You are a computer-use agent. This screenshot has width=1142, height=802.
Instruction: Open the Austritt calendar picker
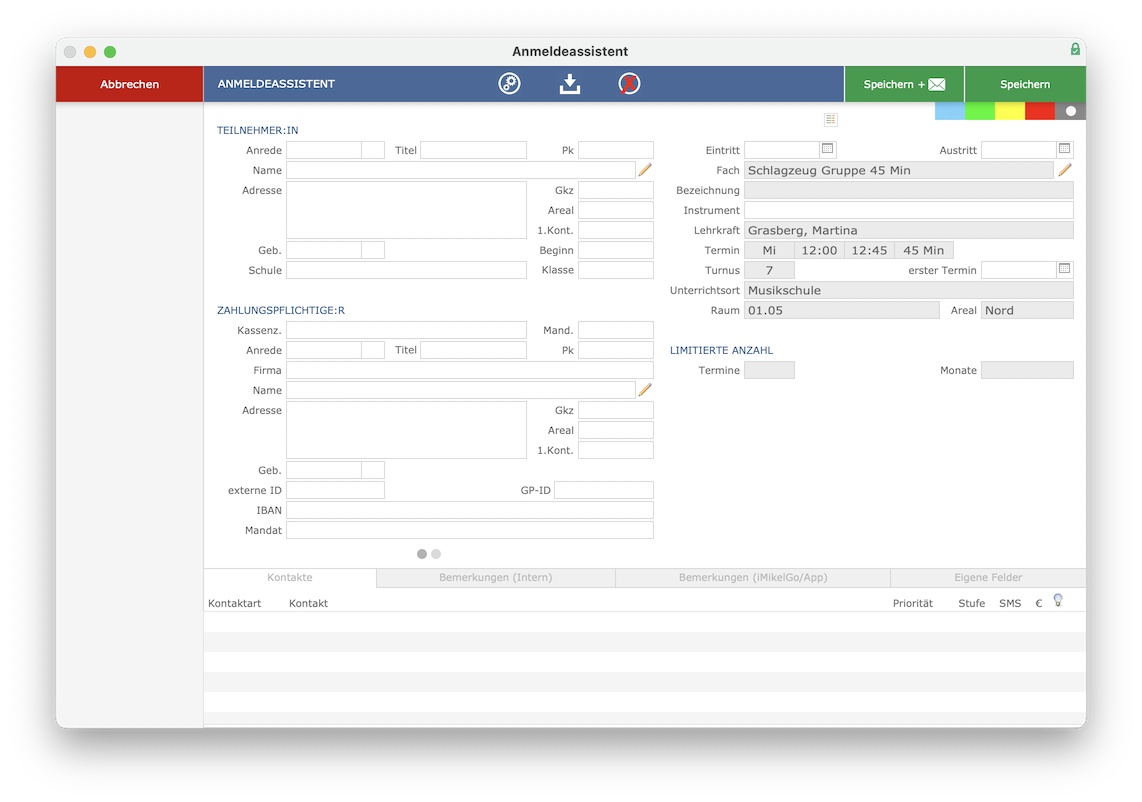pos(1064,149)
